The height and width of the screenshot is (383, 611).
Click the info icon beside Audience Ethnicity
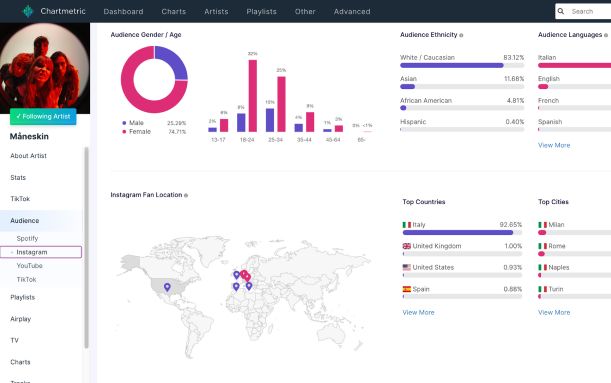coord(461,35)
